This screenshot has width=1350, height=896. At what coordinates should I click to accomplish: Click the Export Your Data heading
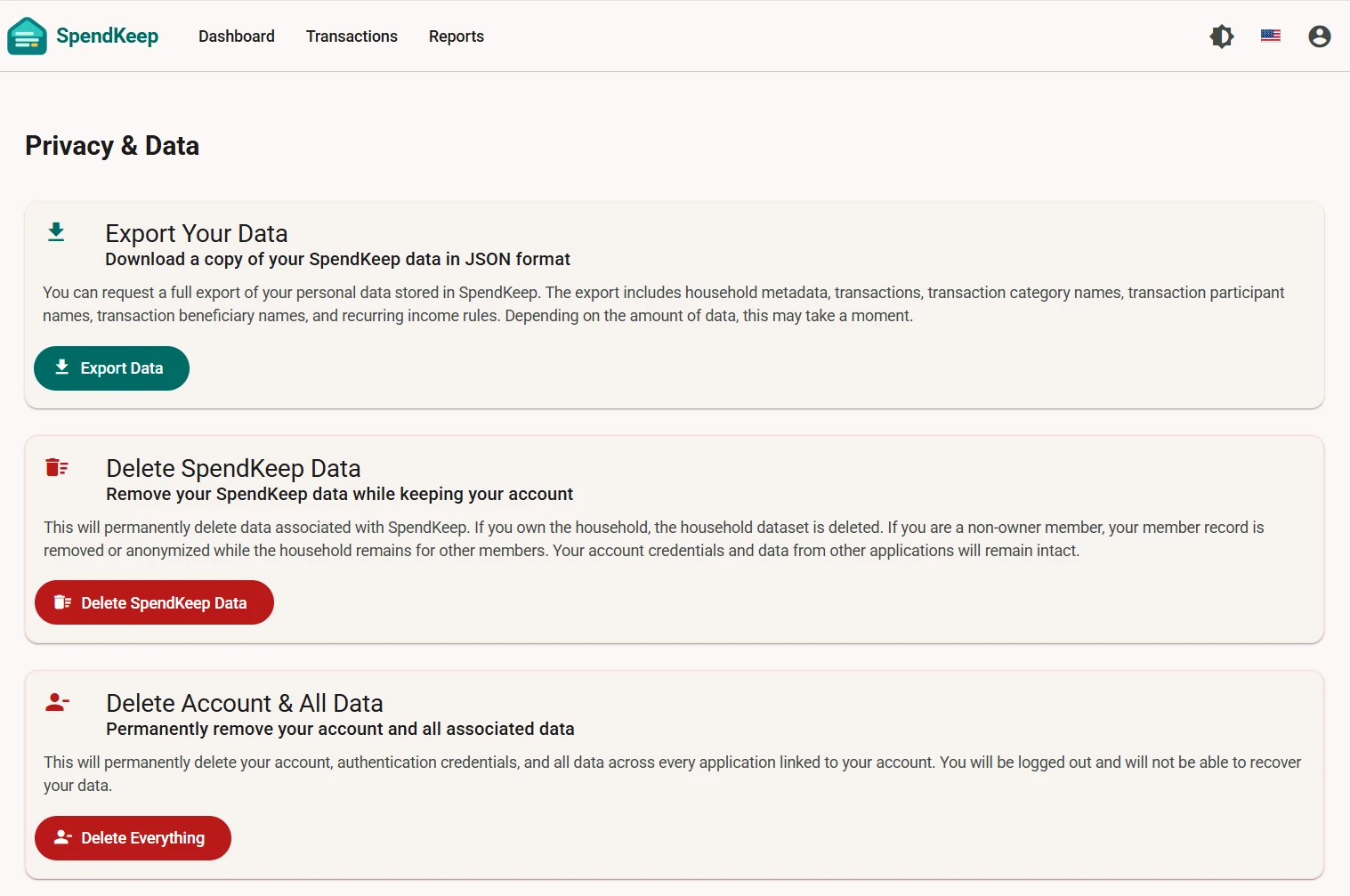197,233
